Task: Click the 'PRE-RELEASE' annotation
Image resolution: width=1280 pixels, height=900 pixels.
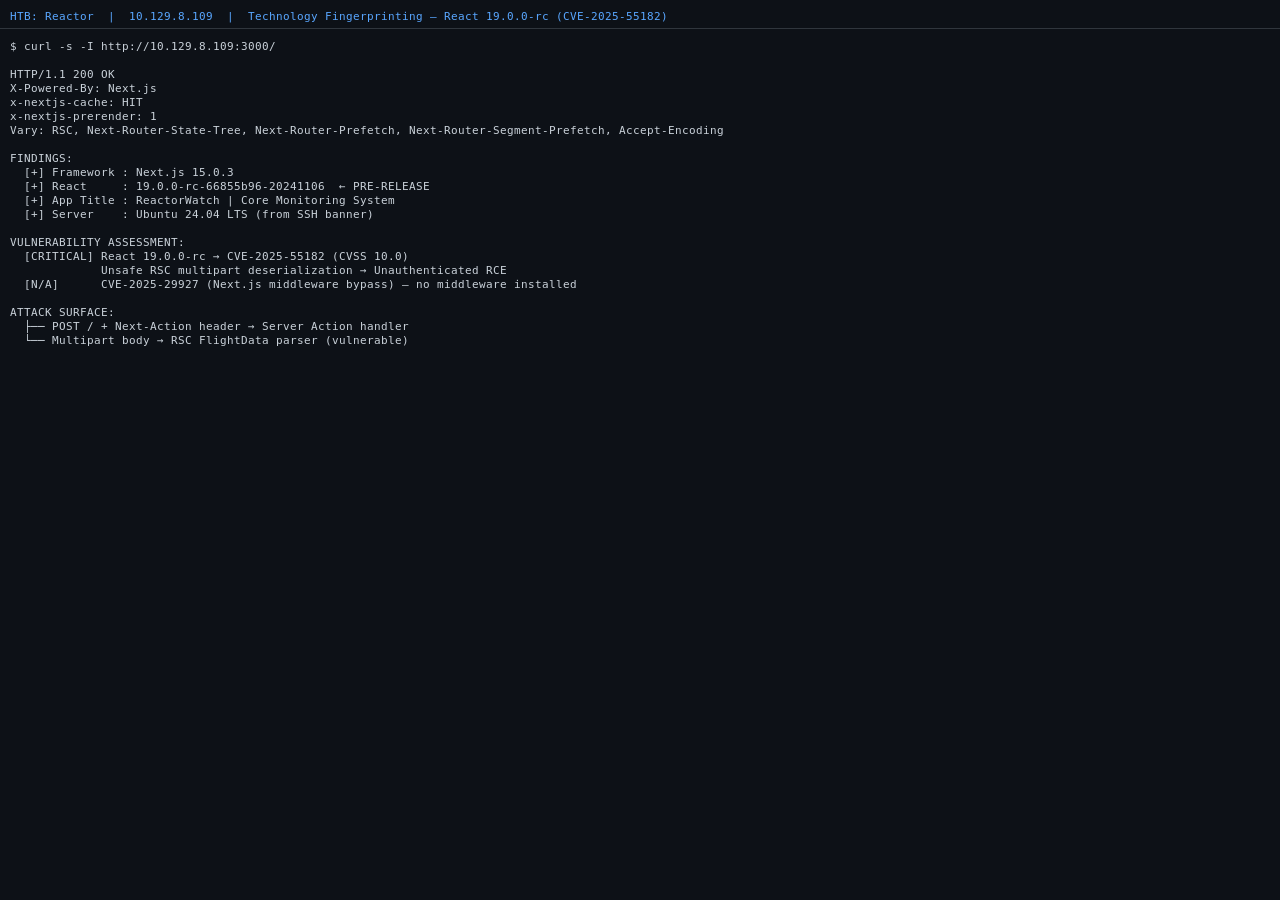Action: (391, 186)
